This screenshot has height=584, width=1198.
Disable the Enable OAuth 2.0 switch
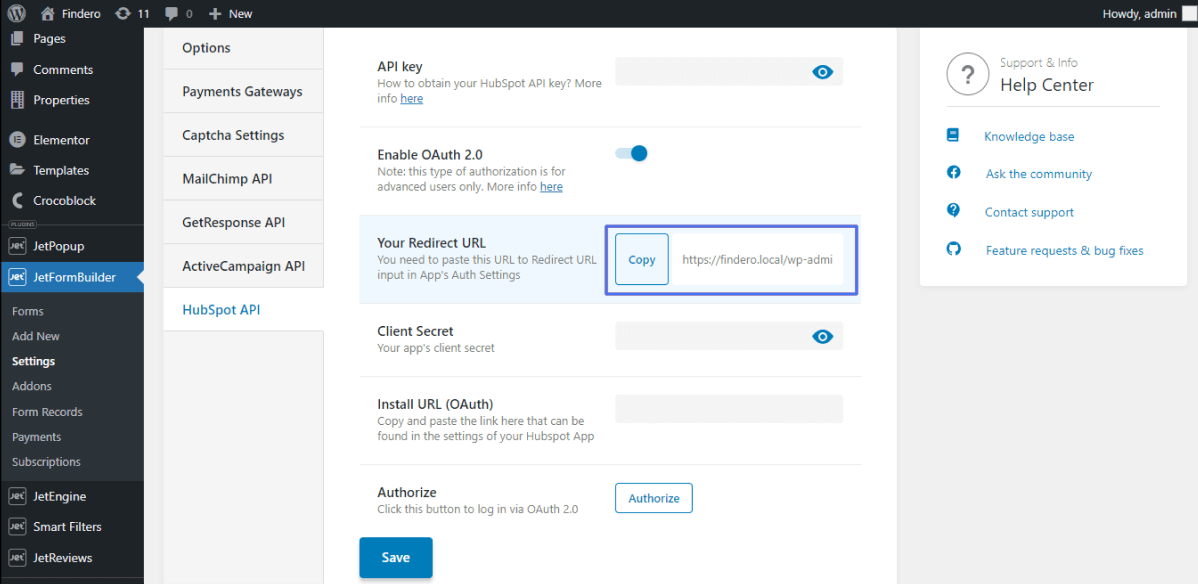(x=631, y=153)
